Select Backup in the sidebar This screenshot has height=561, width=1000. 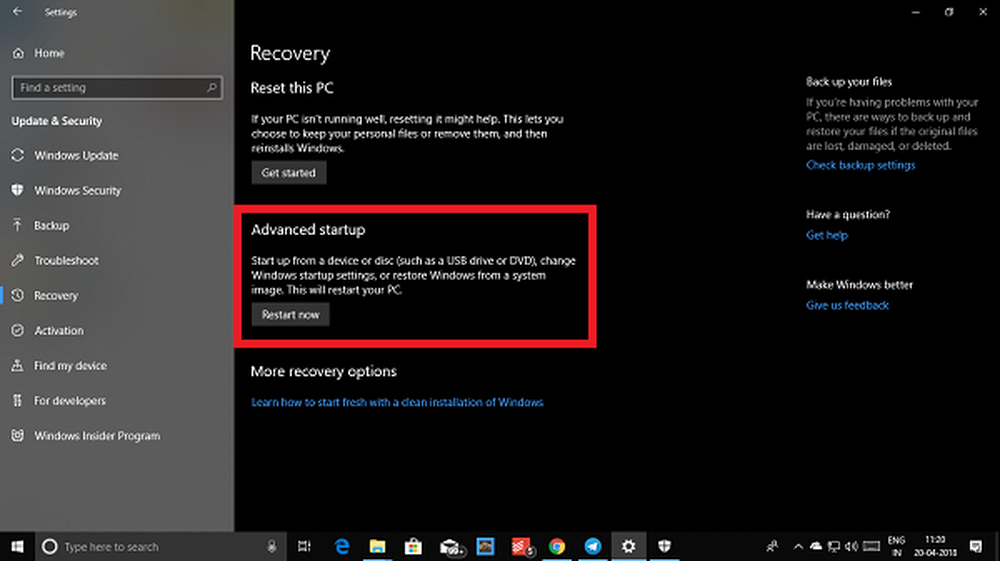[51, 226]
